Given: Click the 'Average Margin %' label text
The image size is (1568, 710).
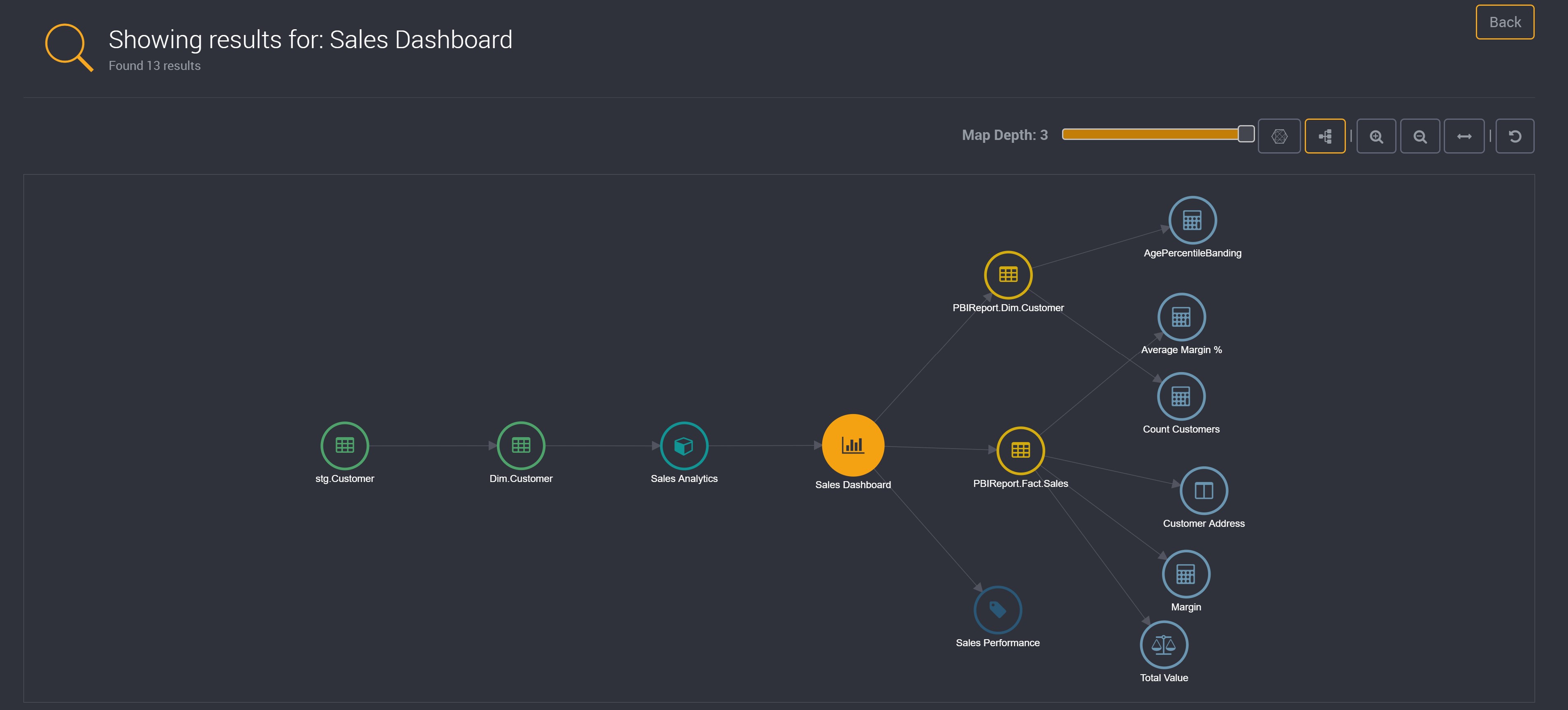Looking at the screenshot, I should 1181,350.
